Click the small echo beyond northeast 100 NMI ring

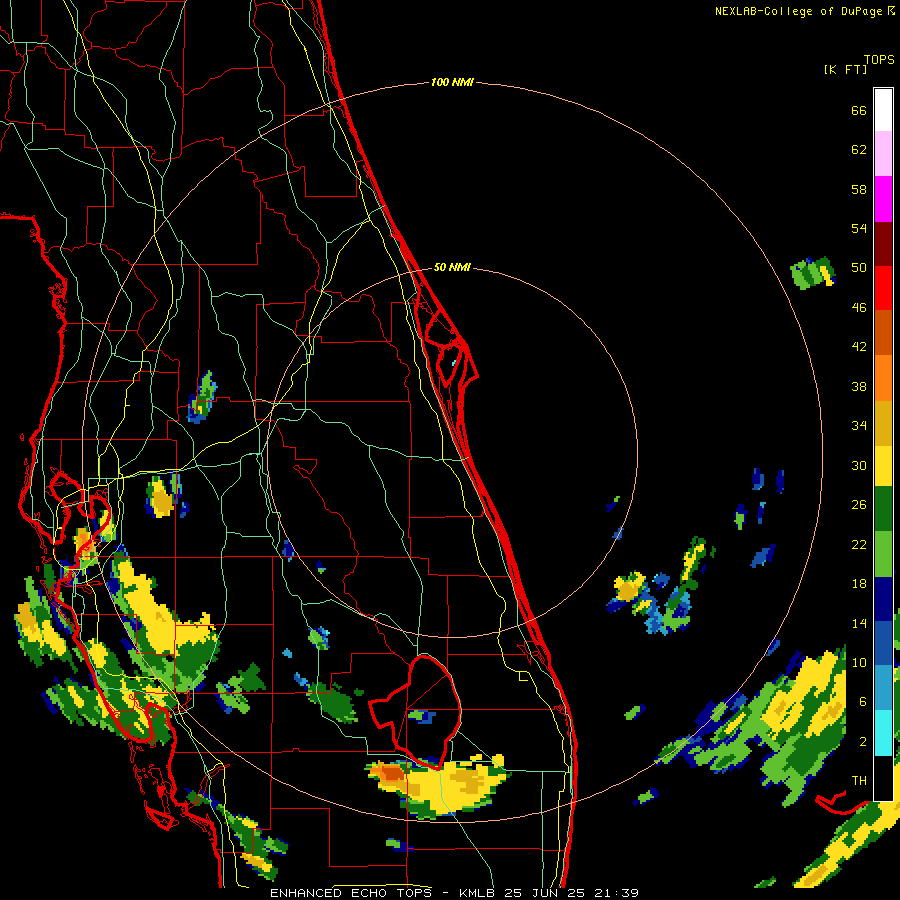click(813, 272)
